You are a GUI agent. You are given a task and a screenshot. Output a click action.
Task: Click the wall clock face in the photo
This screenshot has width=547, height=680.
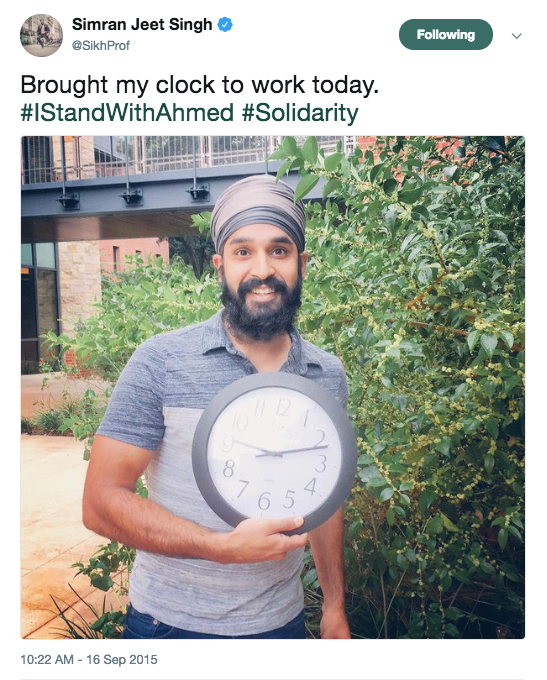coord(274,453)
